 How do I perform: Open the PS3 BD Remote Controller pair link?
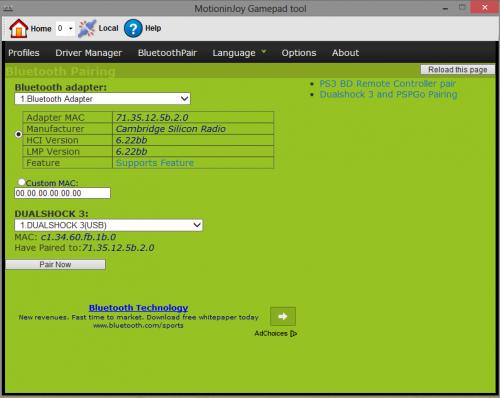(x=387, y=83)
